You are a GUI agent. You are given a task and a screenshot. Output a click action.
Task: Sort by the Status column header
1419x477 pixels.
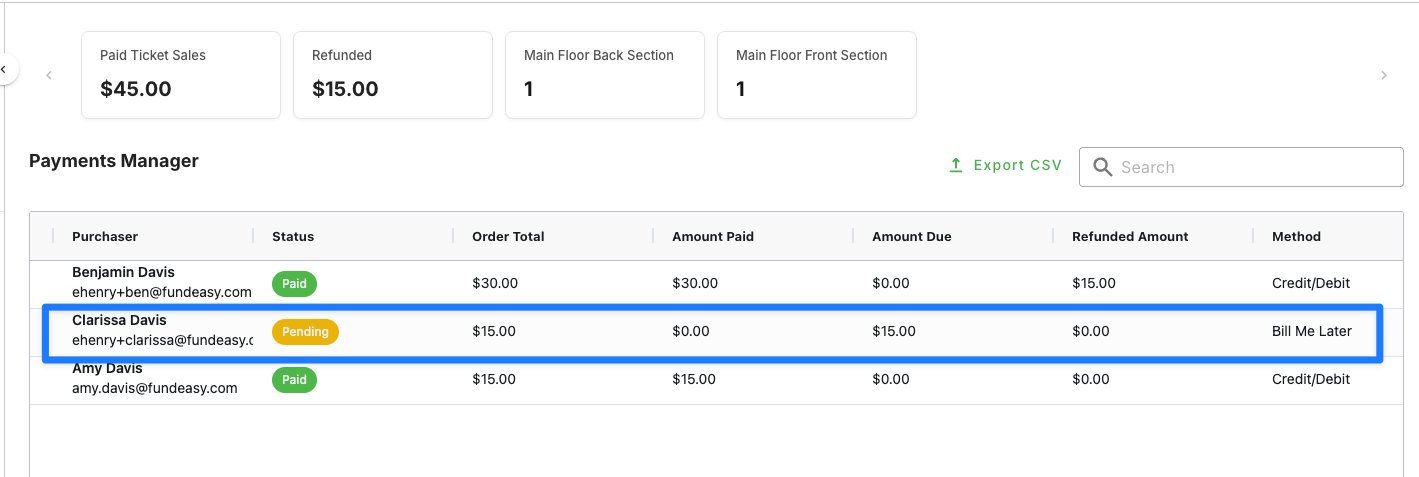point(293,237)
